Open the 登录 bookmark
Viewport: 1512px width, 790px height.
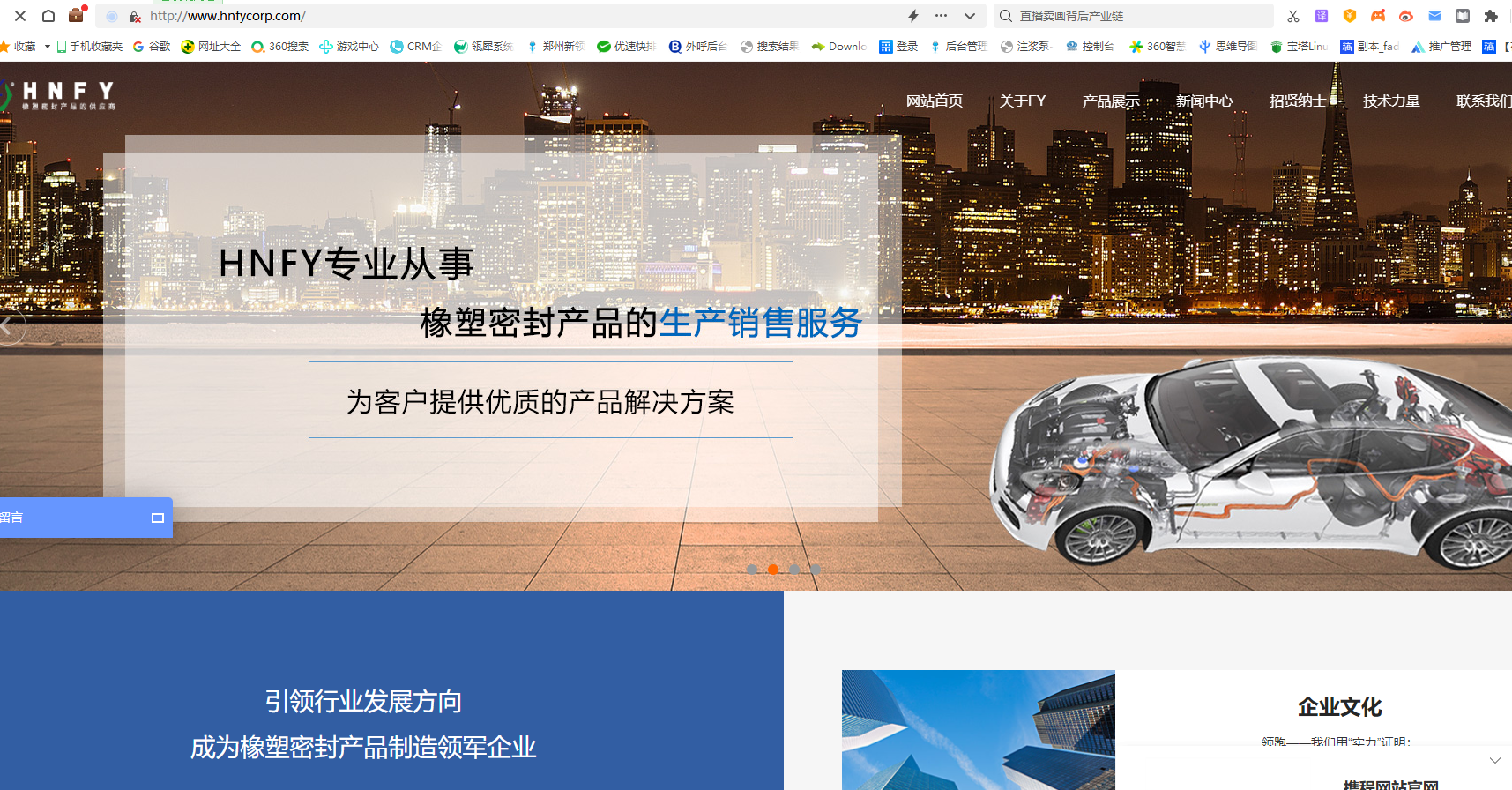point(898,47)
